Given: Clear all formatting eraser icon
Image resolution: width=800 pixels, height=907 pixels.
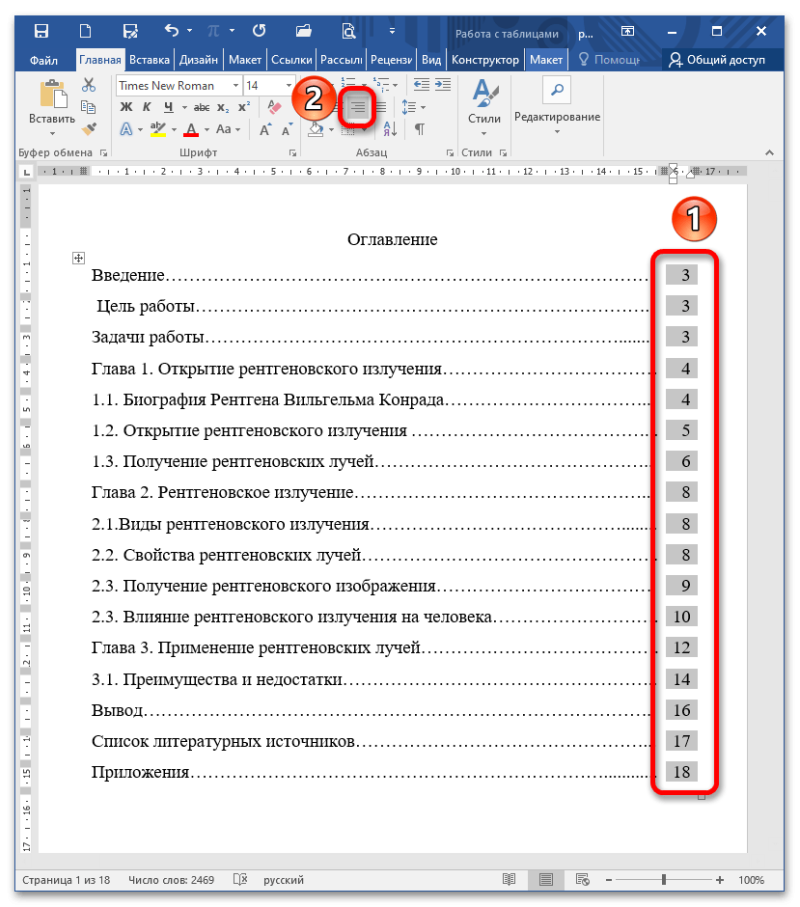Looking at the screenshot, I should point(274,107).
